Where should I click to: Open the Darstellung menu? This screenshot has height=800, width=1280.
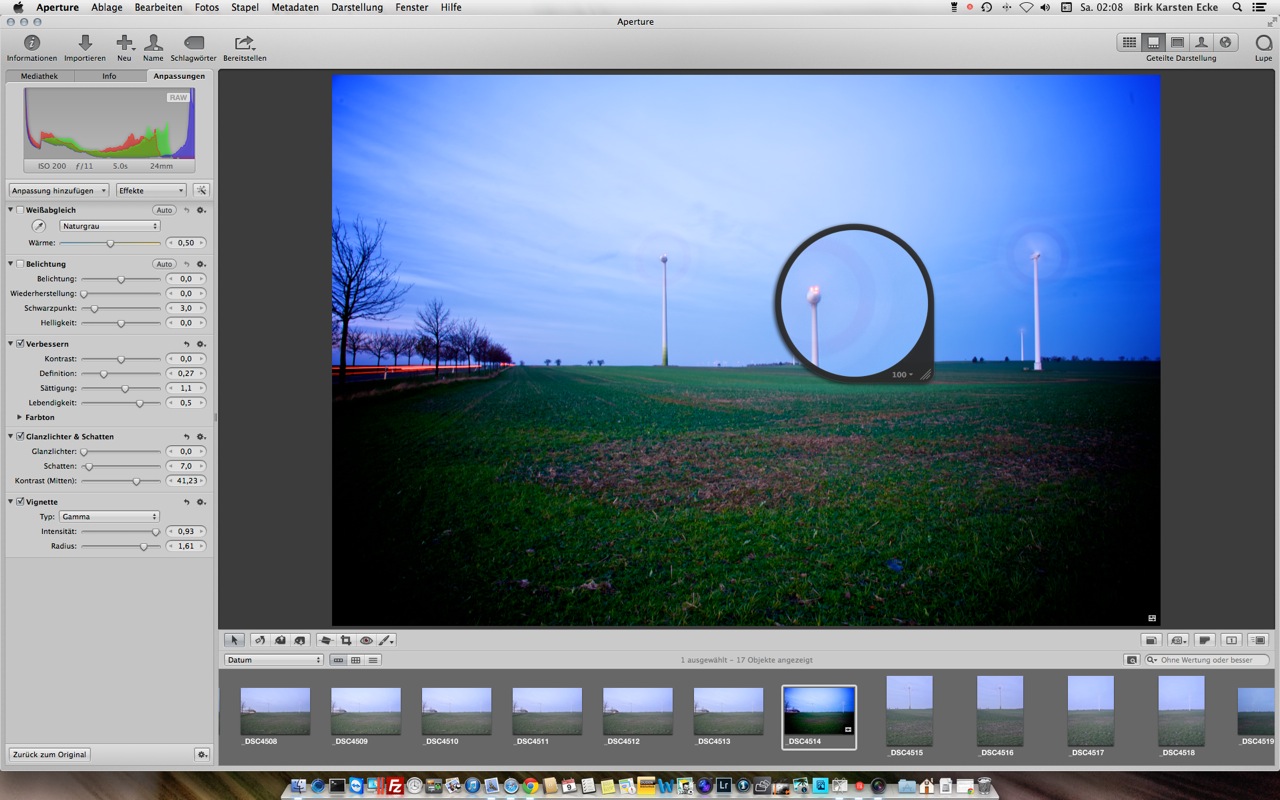357,7
